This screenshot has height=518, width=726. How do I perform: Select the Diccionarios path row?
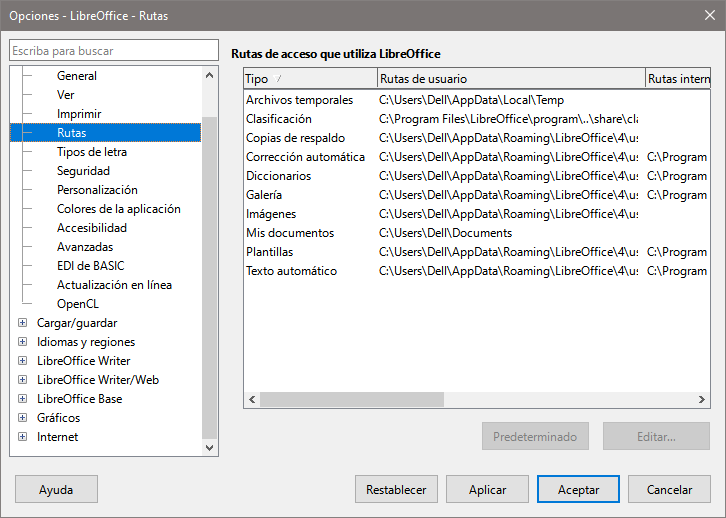476,176
